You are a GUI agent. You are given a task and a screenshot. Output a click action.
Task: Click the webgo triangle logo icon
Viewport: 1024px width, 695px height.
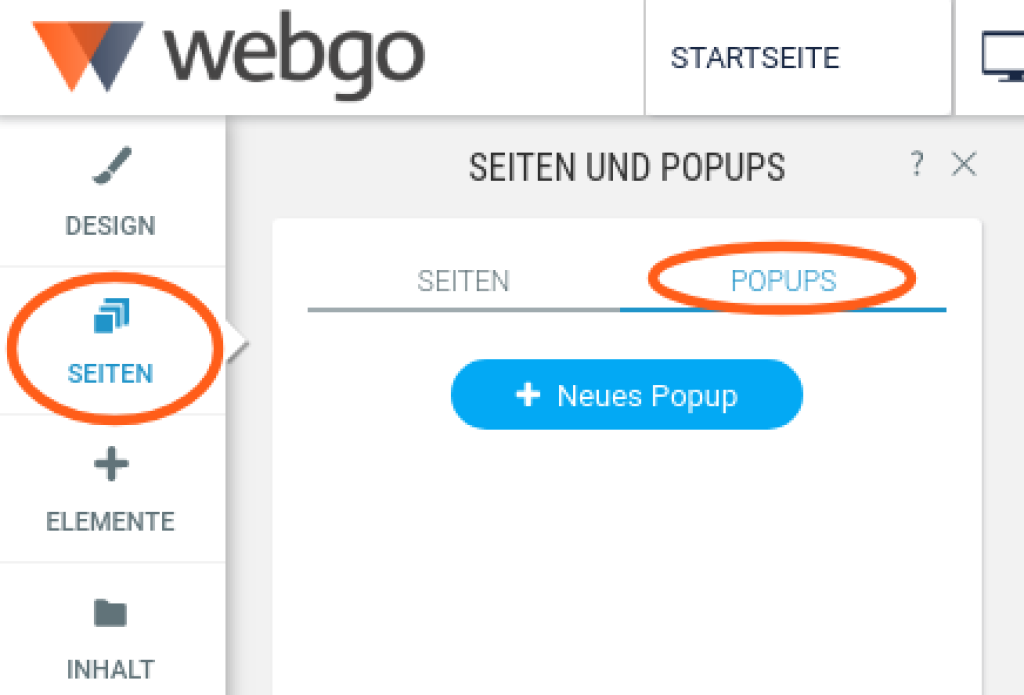click(88, 56)
